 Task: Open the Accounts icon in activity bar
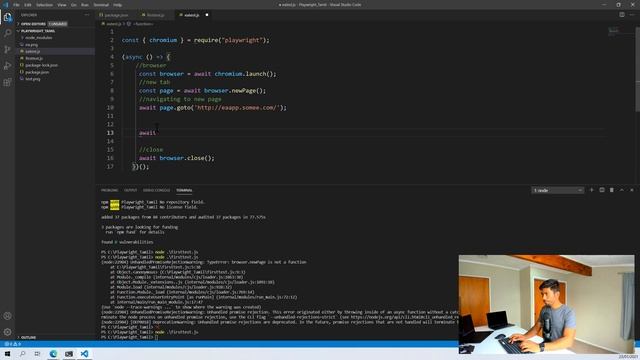(7, 316)
